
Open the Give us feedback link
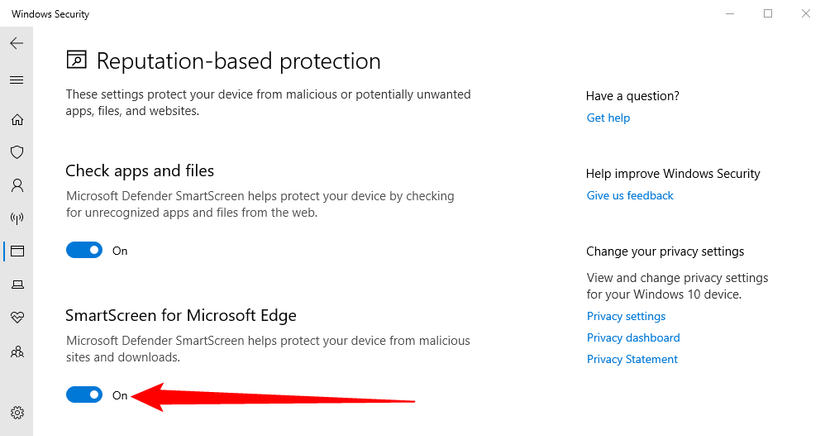[x=630, y=196]
